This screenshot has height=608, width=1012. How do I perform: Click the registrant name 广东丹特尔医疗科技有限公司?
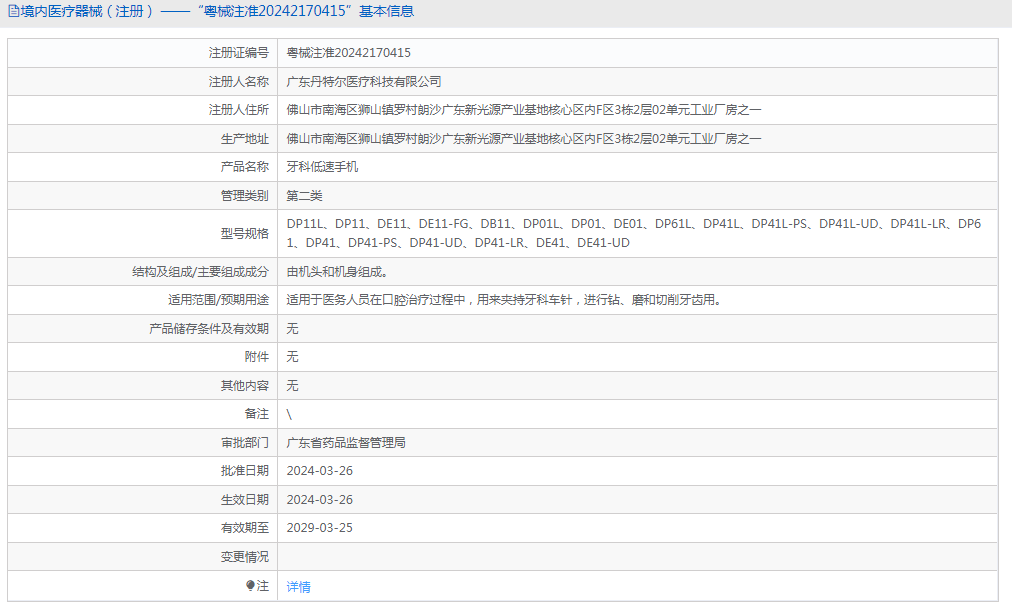click(364, 81)
